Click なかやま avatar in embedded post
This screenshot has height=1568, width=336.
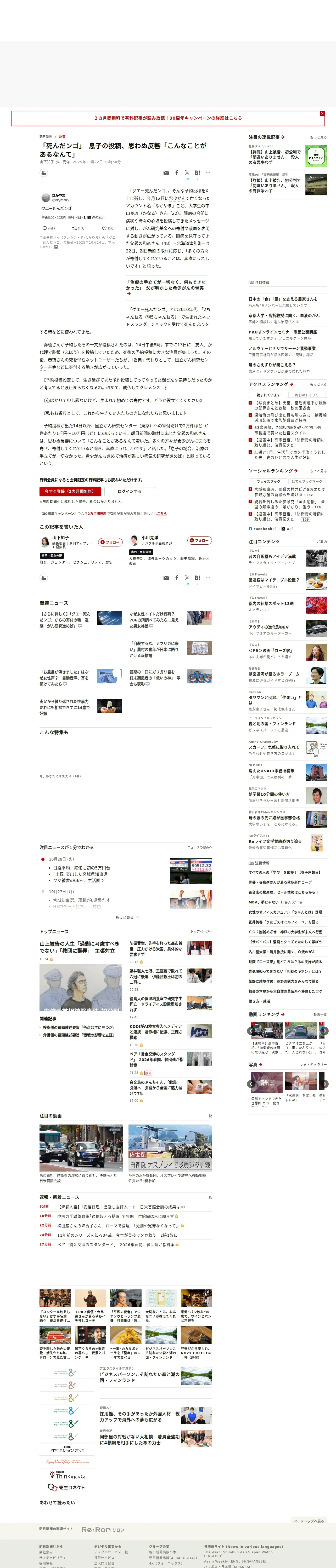46,198
